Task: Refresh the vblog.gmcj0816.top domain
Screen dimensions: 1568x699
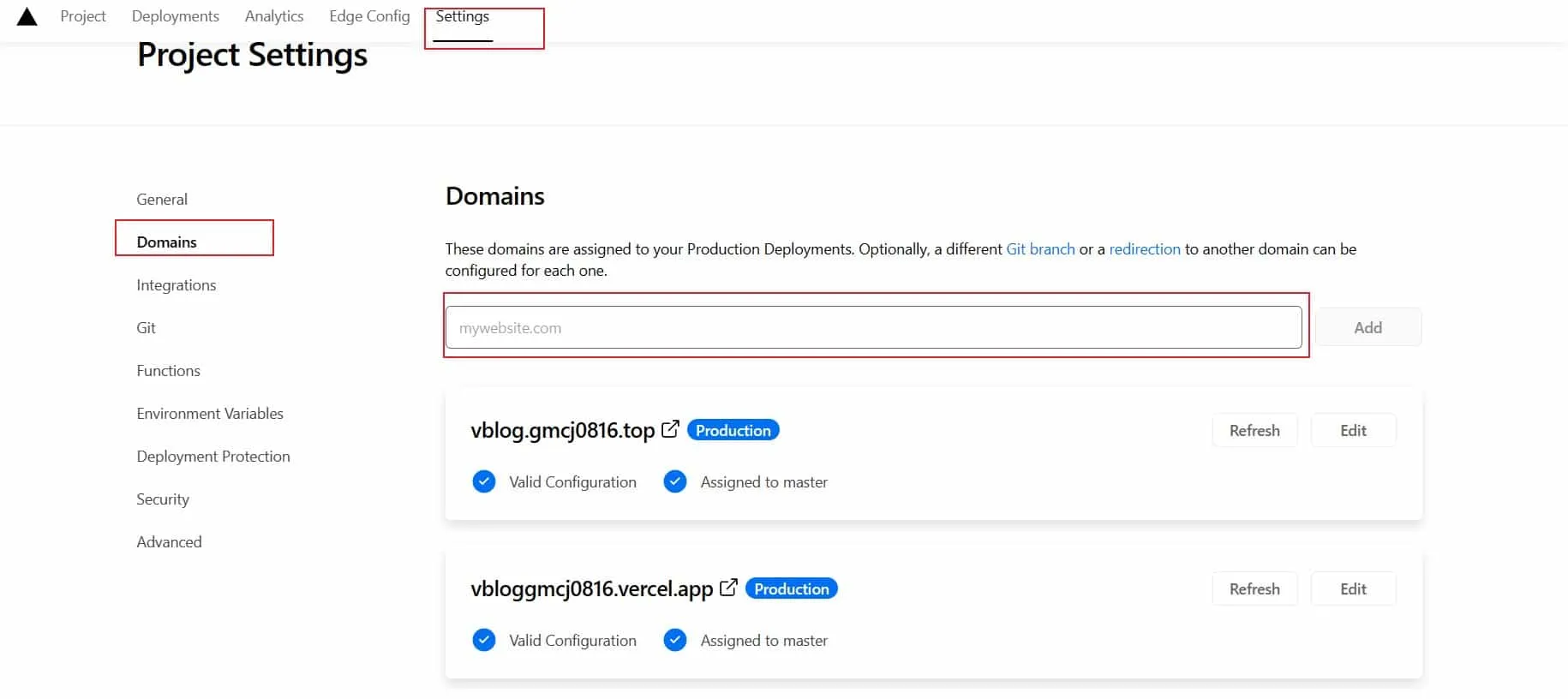Action: point(1254,430)
